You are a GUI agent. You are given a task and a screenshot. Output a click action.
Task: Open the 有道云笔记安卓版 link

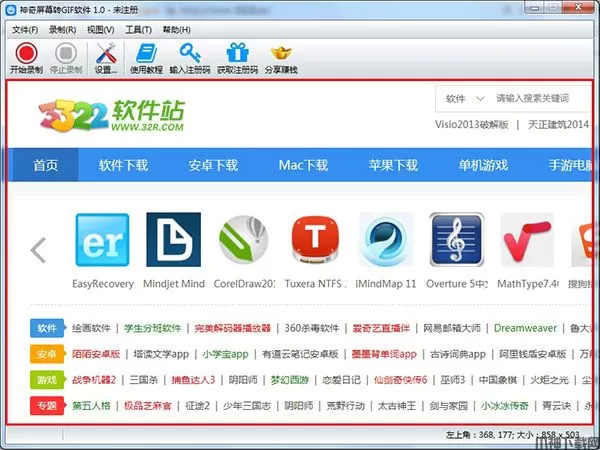(300, 354)
